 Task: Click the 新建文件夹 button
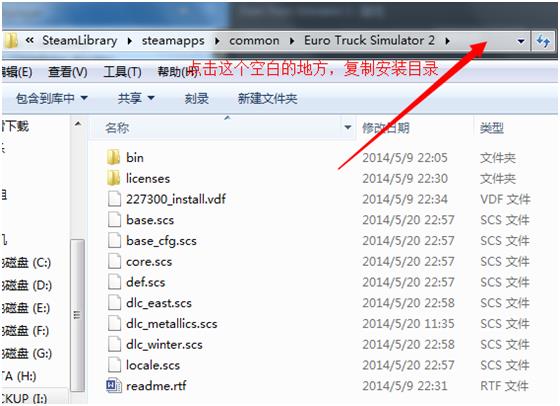pos(268,99)
